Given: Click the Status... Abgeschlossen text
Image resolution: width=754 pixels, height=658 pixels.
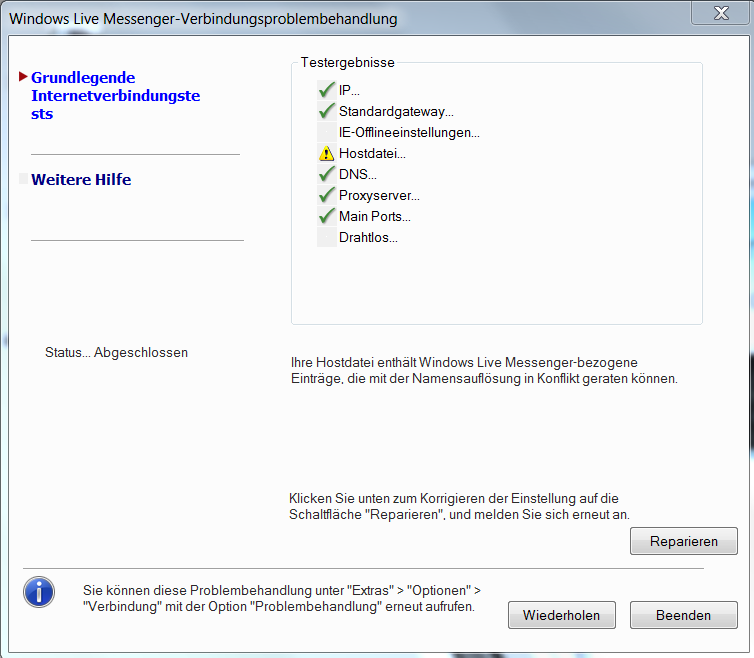Looking at the screenshot, I should point(116,353).
